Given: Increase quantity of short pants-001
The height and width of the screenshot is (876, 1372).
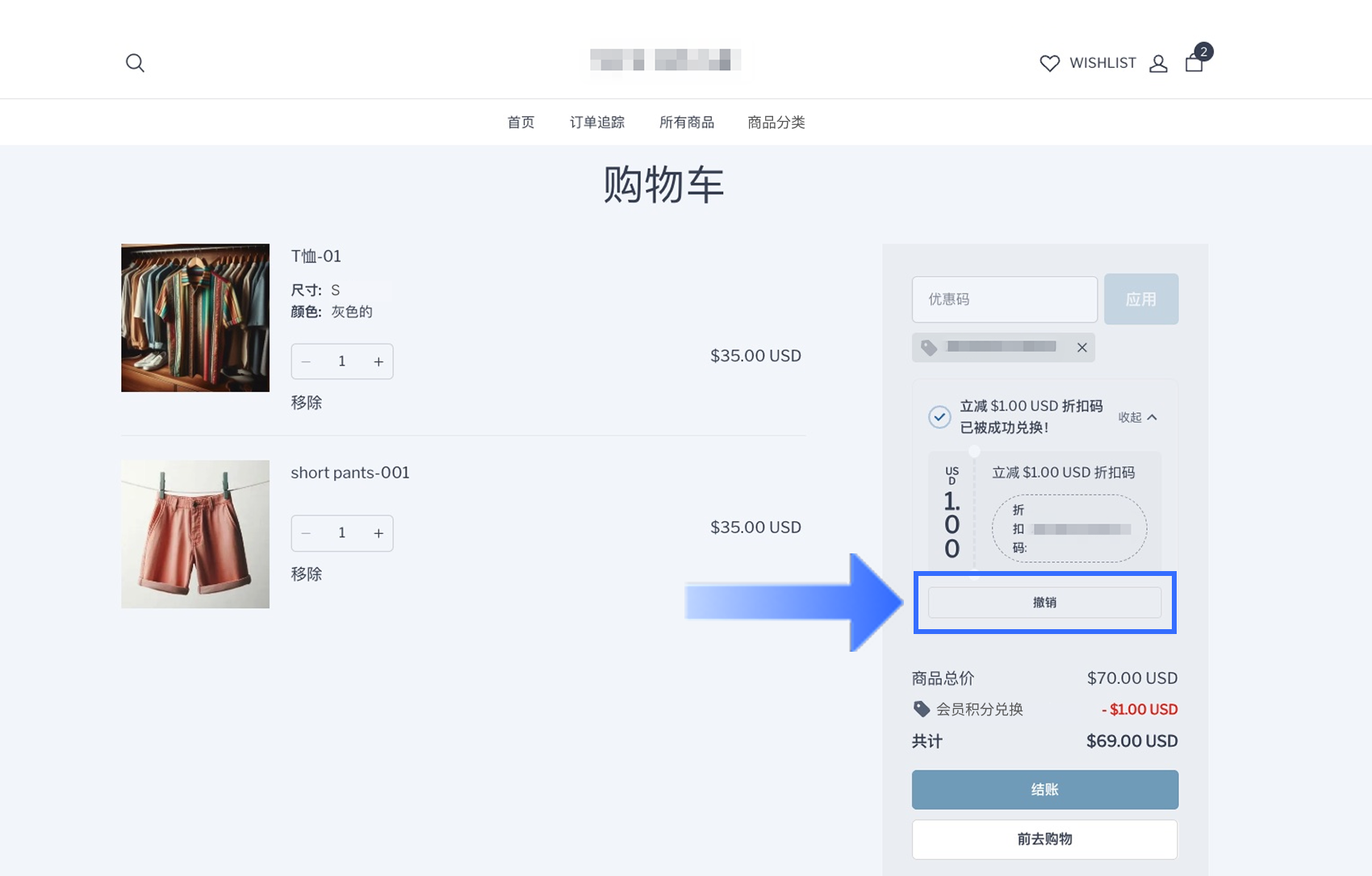Looking at the screenshot, I should pyautogui.click(x=379, y=533).
